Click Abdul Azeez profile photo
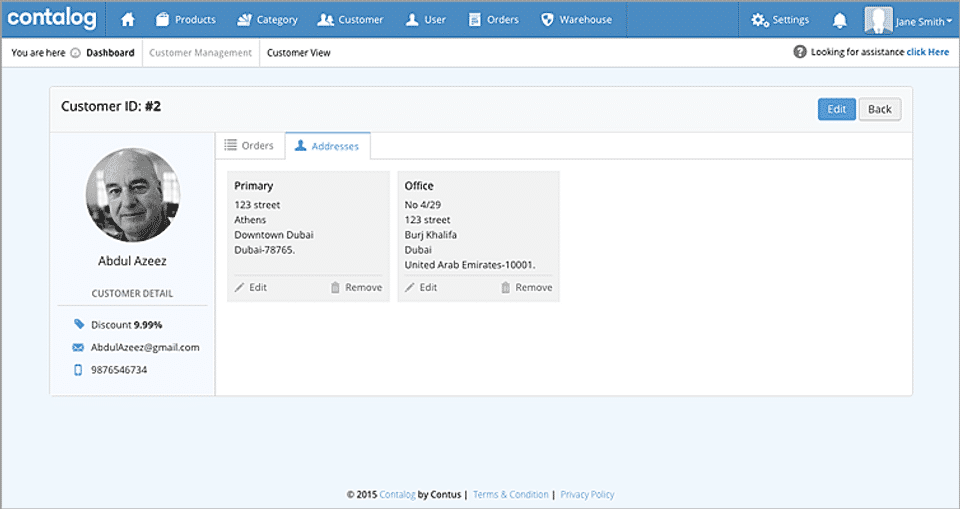This screenshot has width=960, height=509. 133,195
